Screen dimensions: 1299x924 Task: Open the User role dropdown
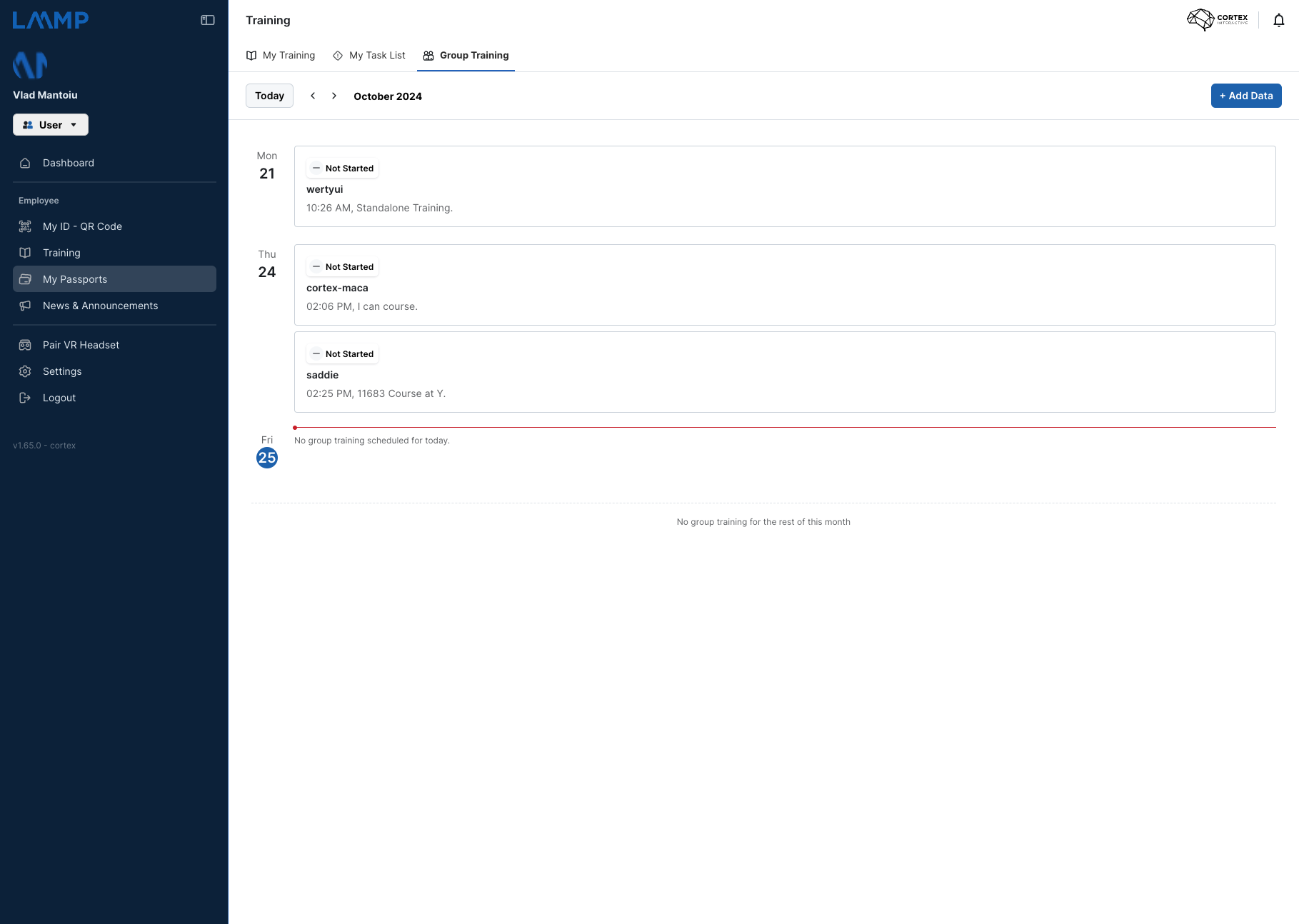coord(51,125)
